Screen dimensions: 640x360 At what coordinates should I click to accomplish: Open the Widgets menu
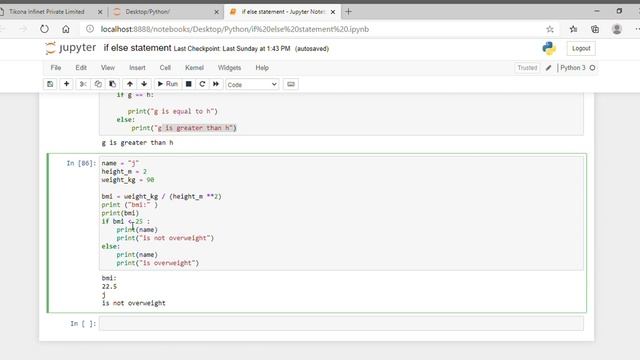[x=229, y=68]
